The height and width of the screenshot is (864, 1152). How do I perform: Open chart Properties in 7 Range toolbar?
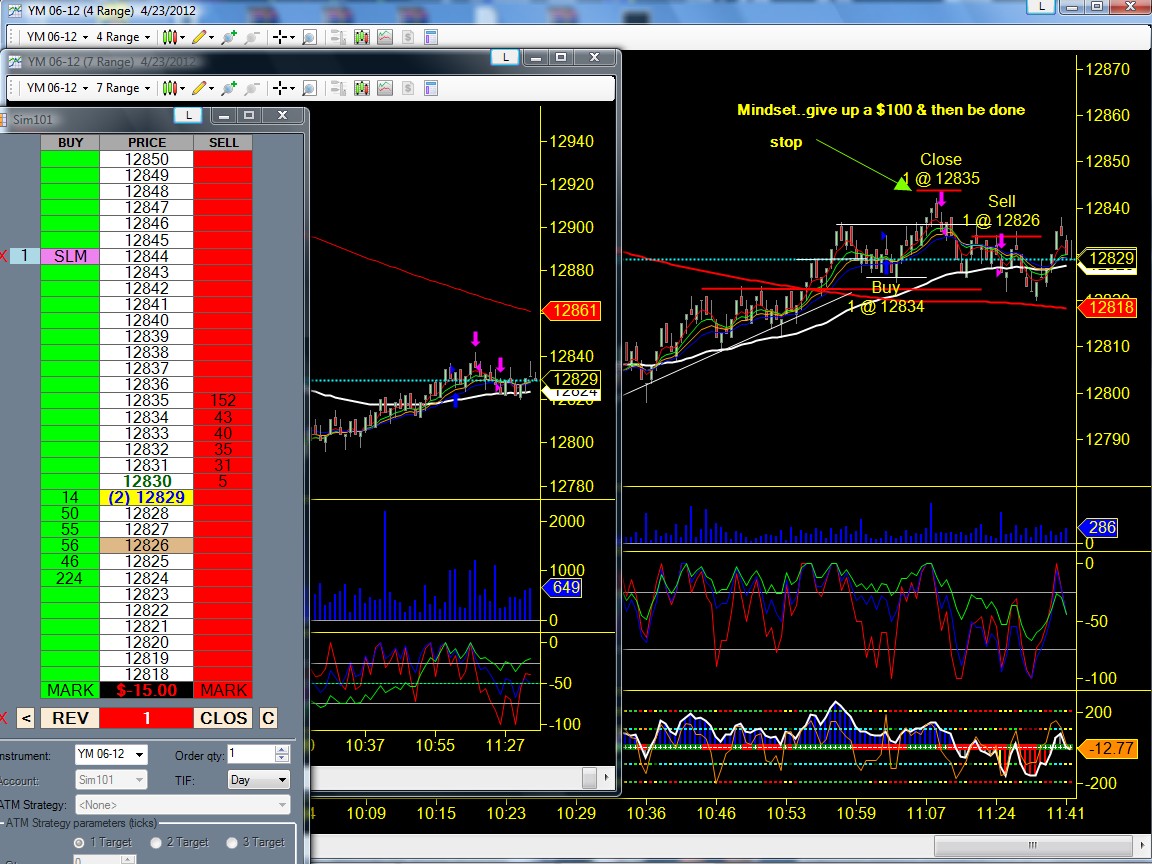[431, 88]
